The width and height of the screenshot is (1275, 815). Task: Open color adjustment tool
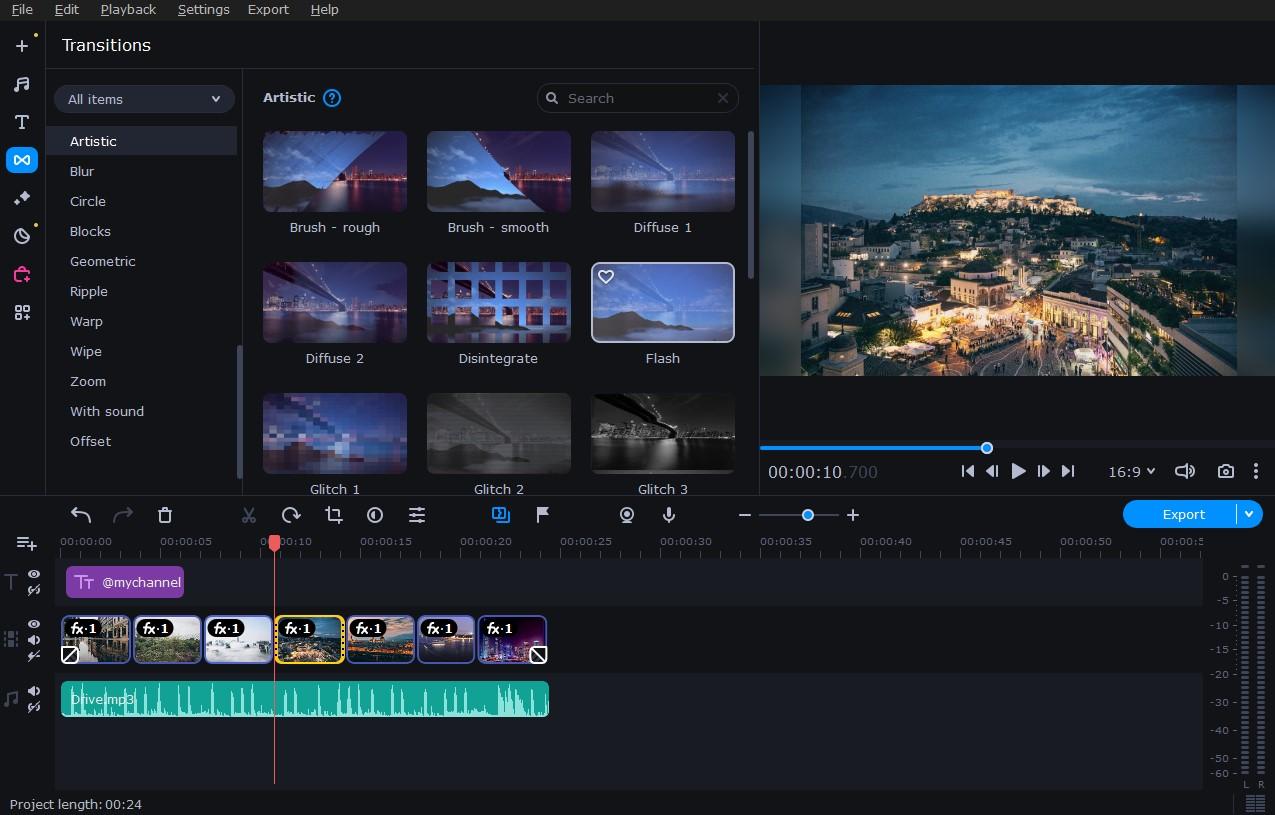tap(375, 515)
